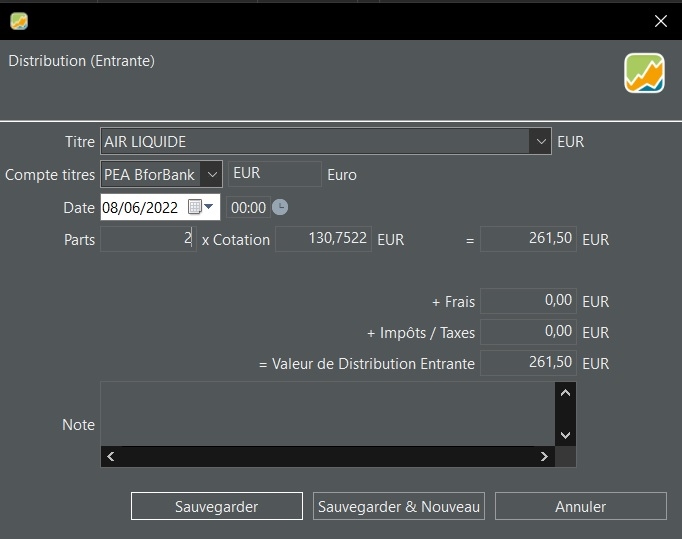The height and width of the screenshot is (539, 682).
Task: Click the Parts quantity field
Action: [x=147, y=239]
